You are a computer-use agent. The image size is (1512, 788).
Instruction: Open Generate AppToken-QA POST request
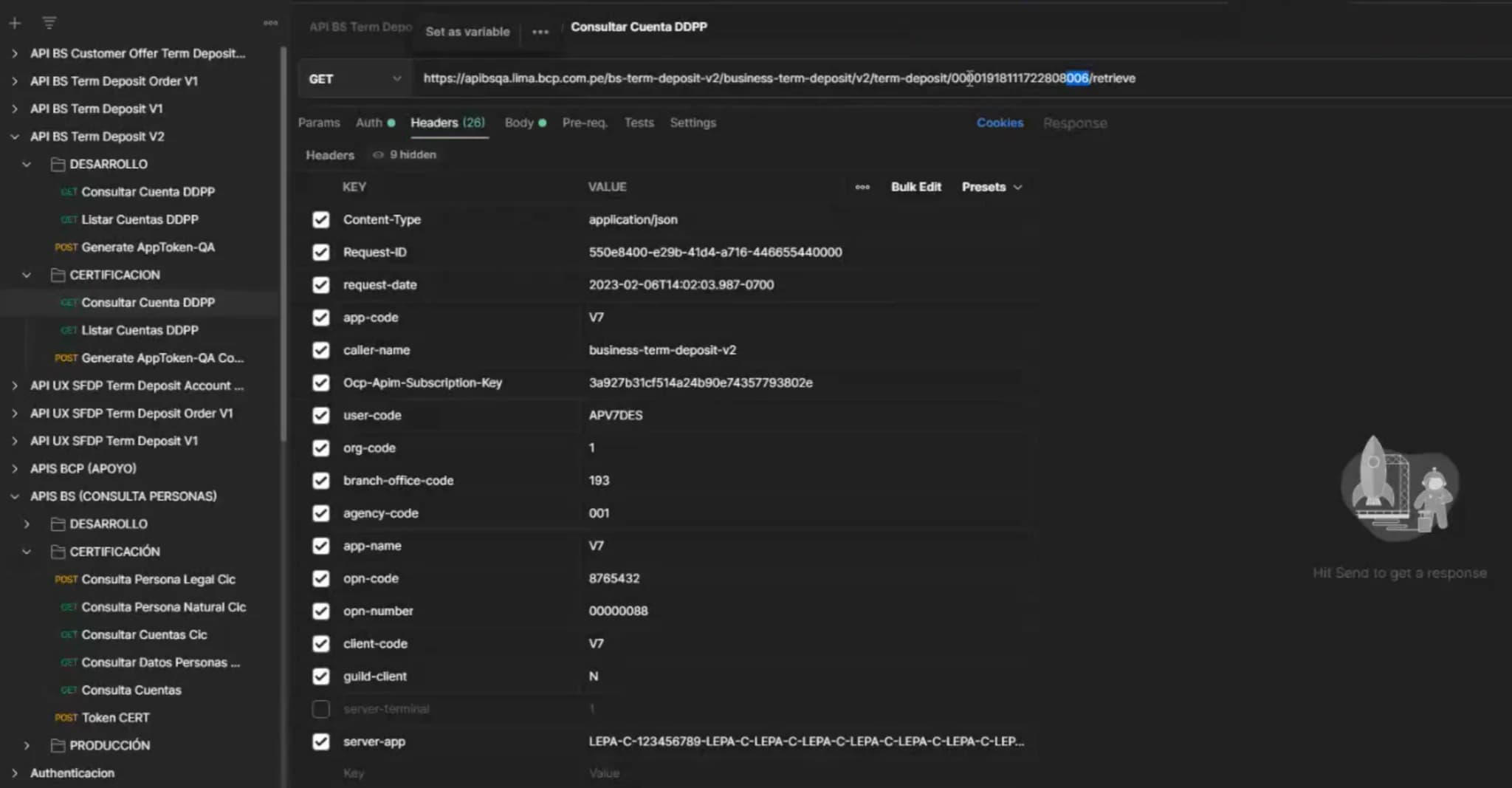(x=148, y=247)
